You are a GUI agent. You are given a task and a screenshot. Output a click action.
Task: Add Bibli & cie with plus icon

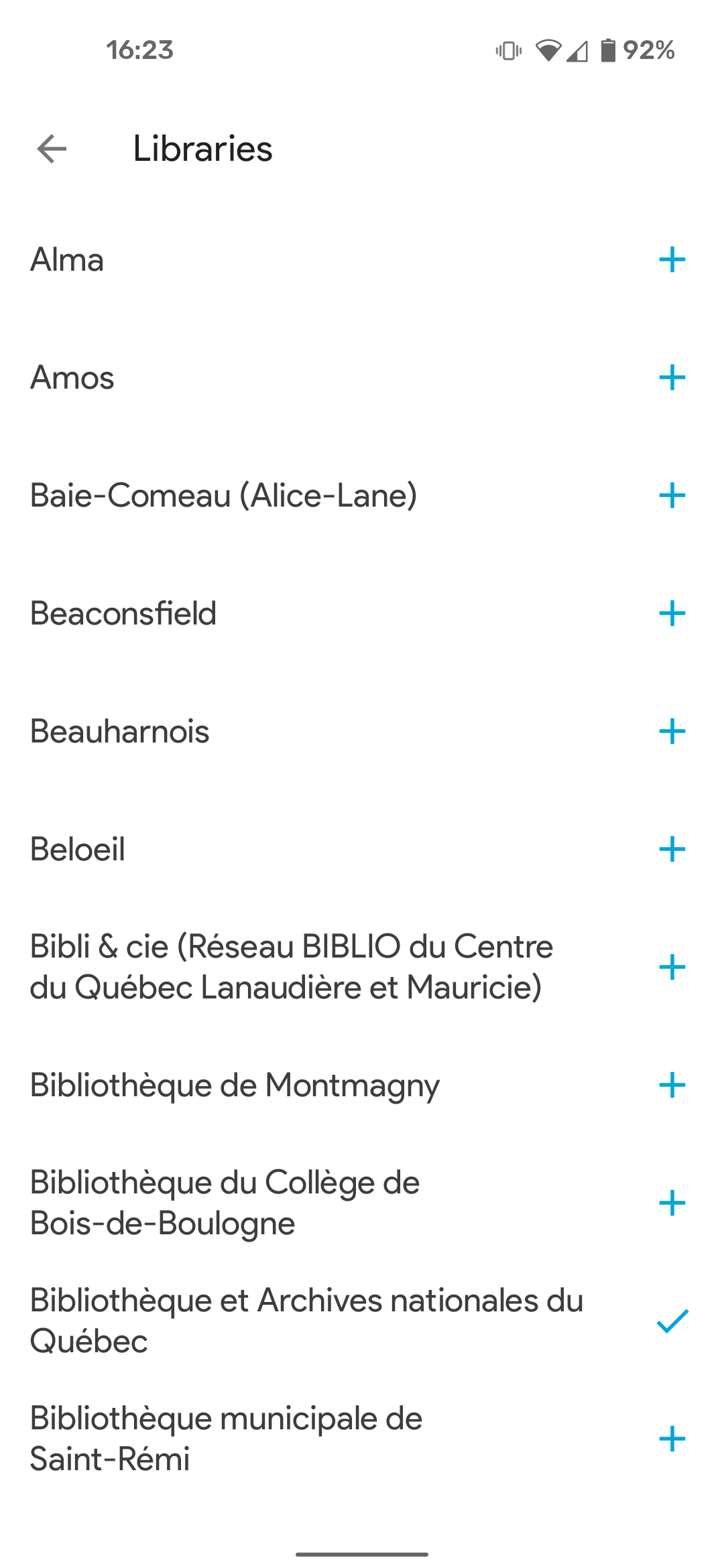672,968
